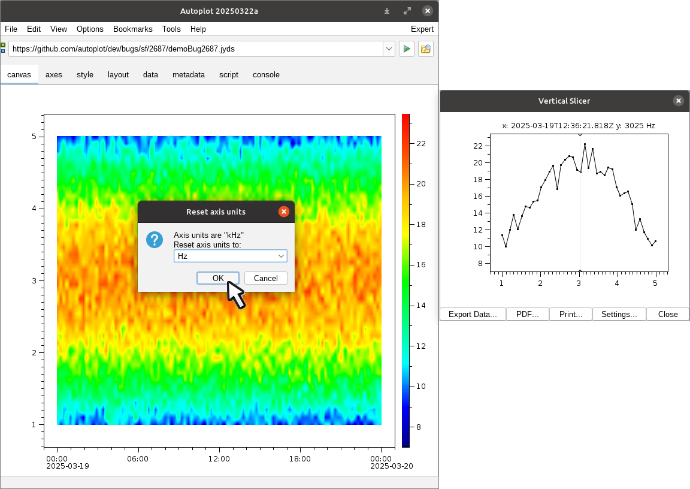Close the Reset axis units dialog

pyautogui.click(x=284, y=212)
